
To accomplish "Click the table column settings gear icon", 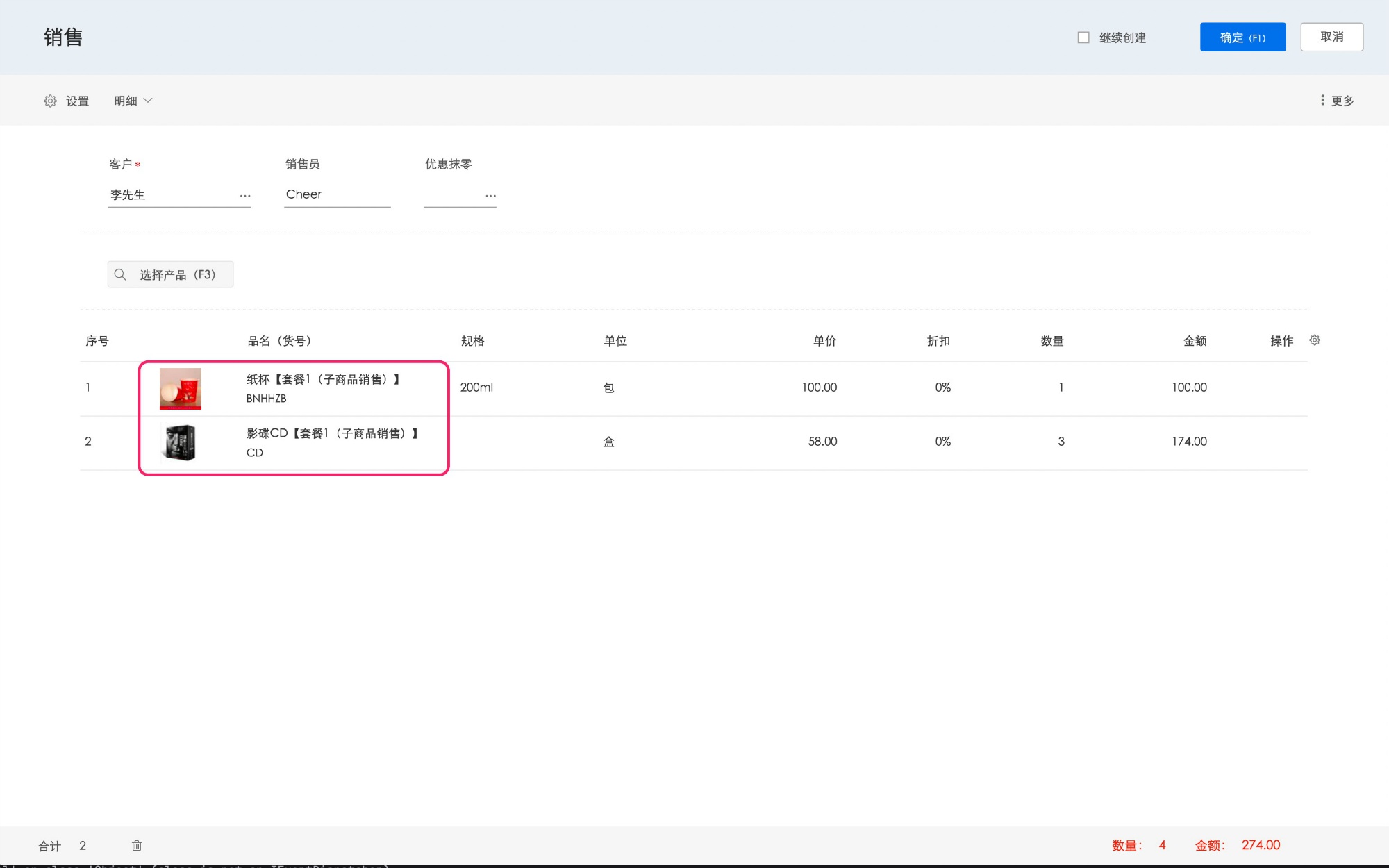I will pos(1315,340).
